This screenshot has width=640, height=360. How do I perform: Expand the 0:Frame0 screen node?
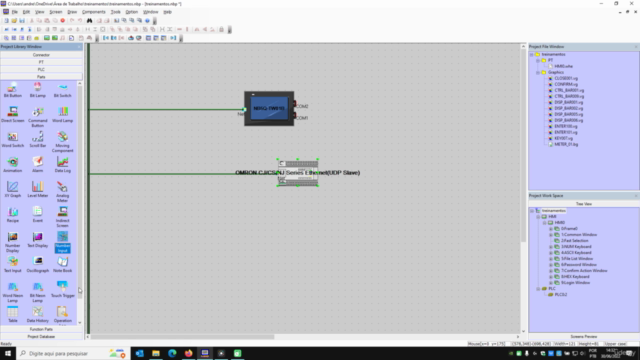551,229
